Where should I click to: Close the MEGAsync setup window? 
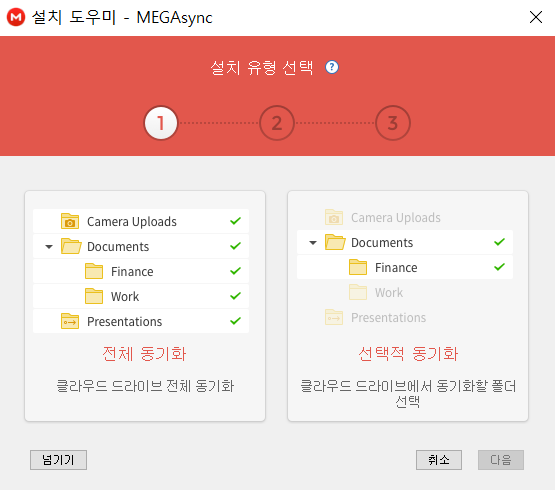(x=536, y=17)
